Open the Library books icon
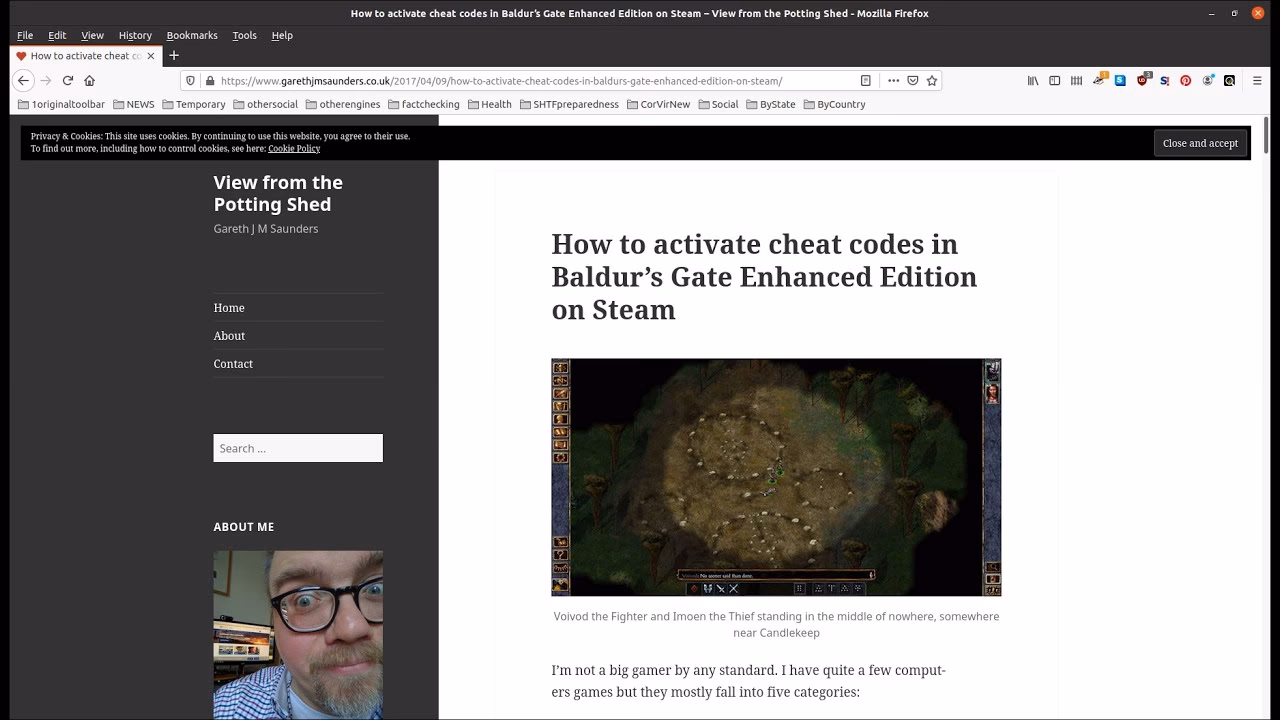Image resolution: width=1280 pixels, height=720 pixels. tap(1033, 80)
